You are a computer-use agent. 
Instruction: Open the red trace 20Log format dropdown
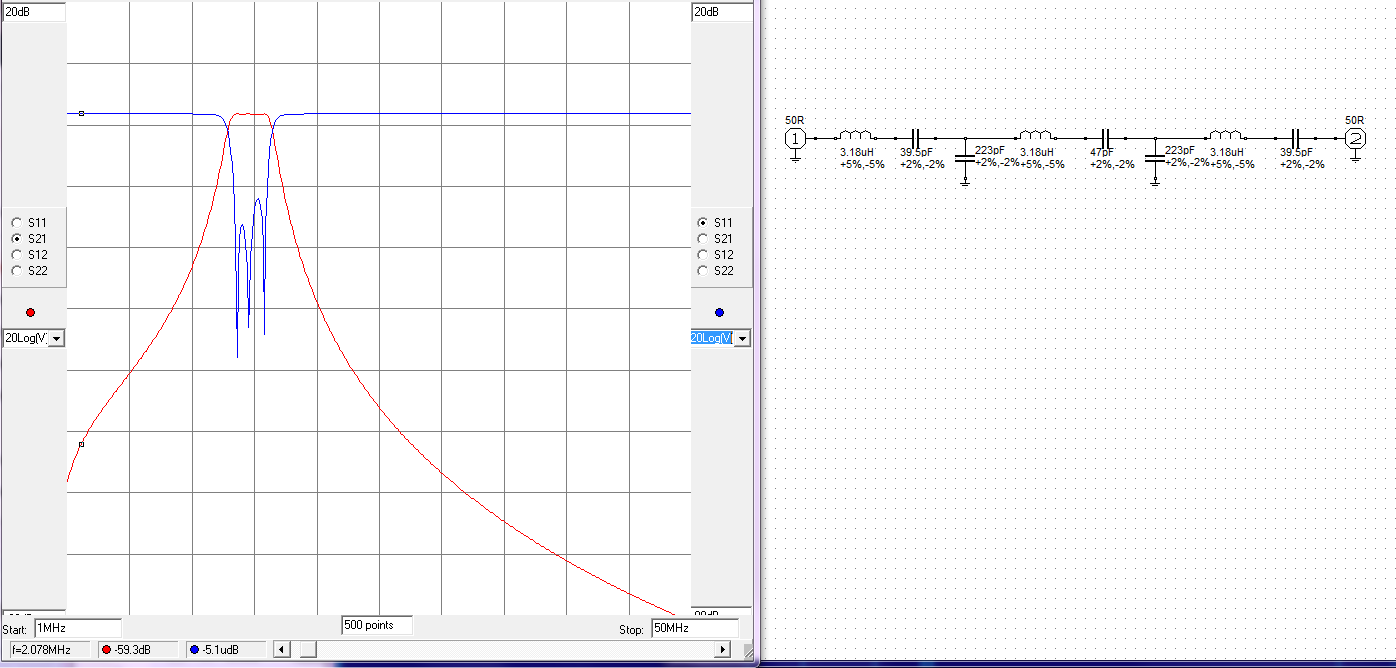pos(56,338)
